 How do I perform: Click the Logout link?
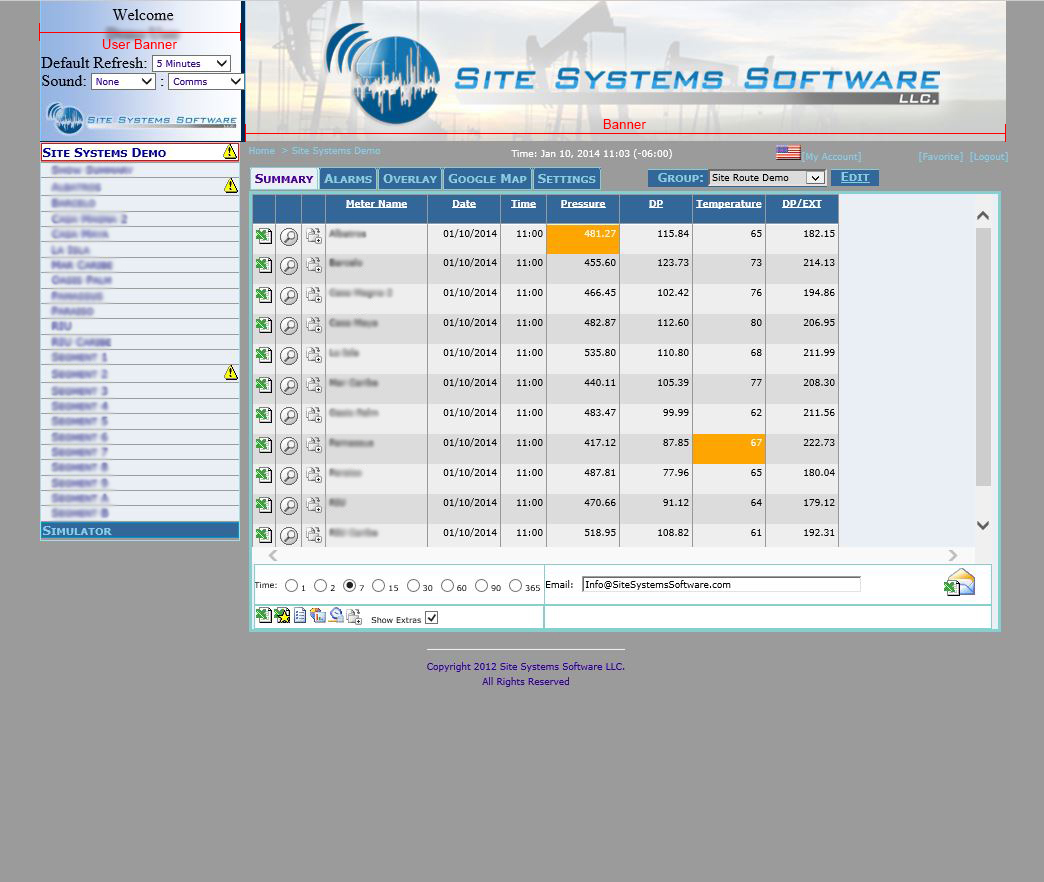click(989, 156)
